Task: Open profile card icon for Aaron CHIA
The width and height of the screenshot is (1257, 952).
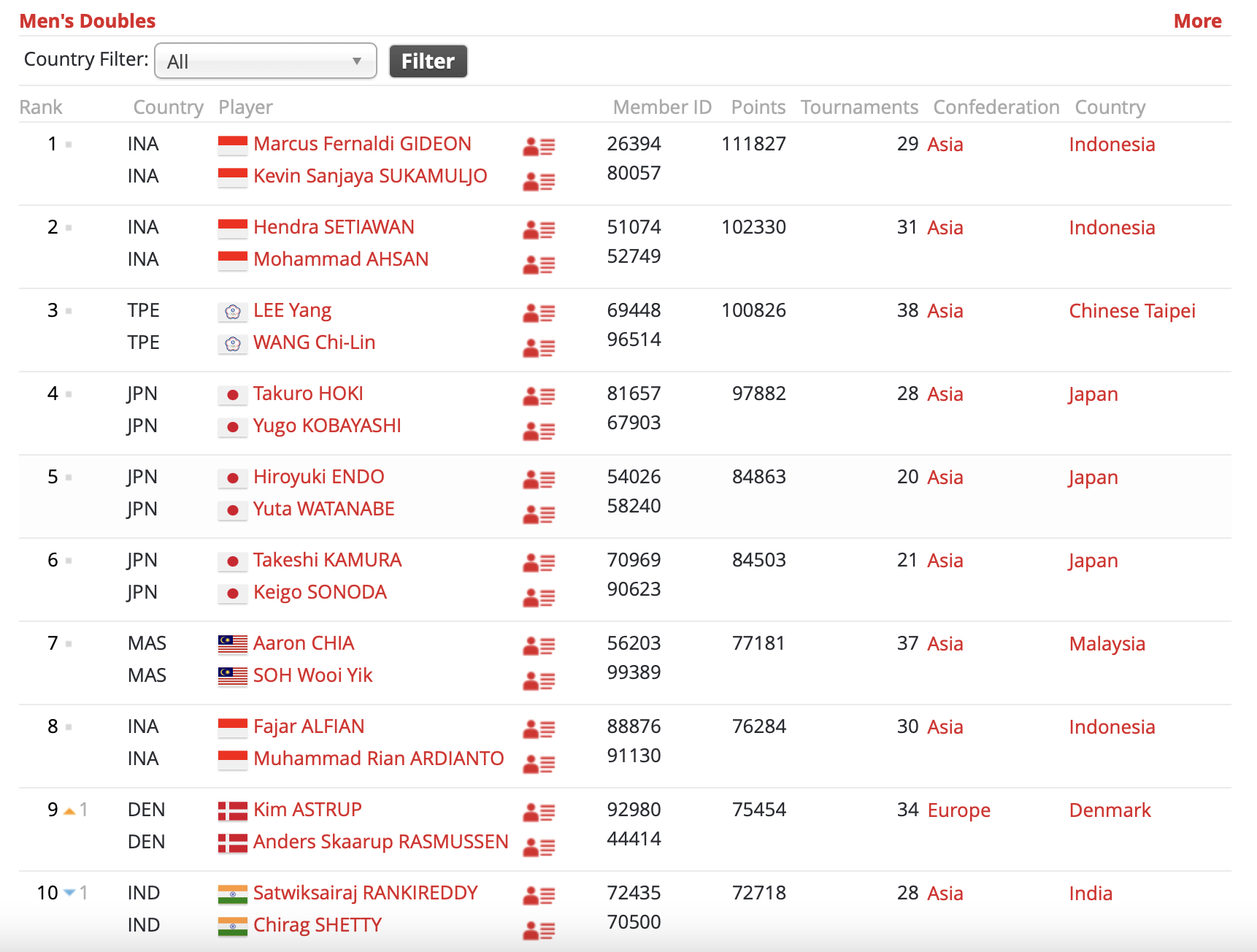Action: [x=539, y=646]
